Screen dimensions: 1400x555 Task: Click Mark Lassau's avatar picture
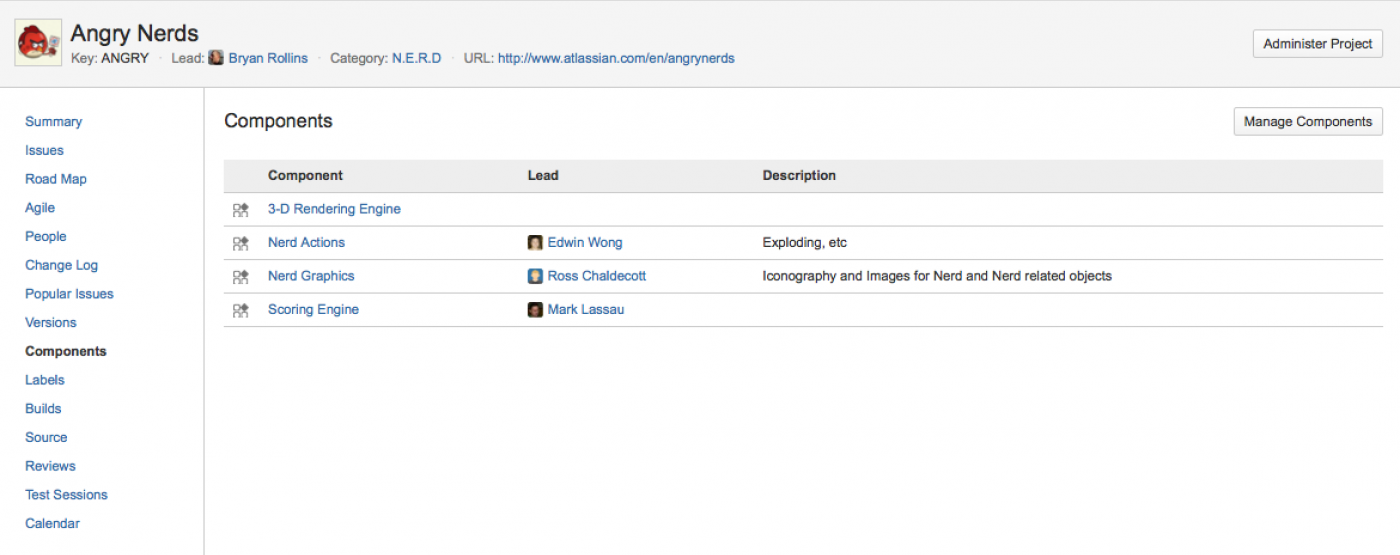click(x=535, y=310)
